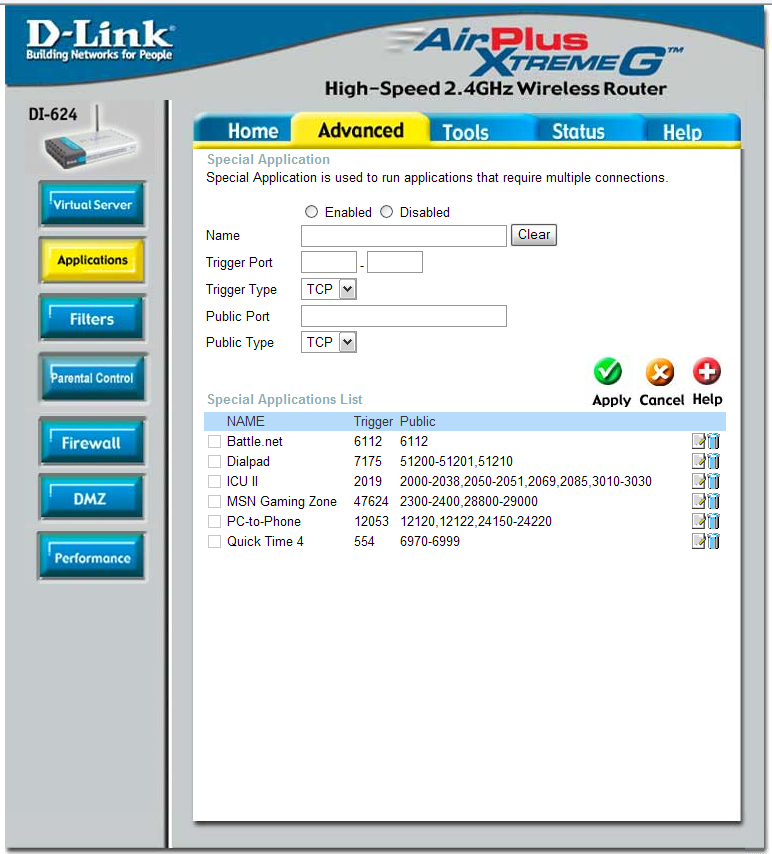The width and height of the screenshot is (772, 854).
Task: Click the Apply text label
Action: (x=611, y=400)
